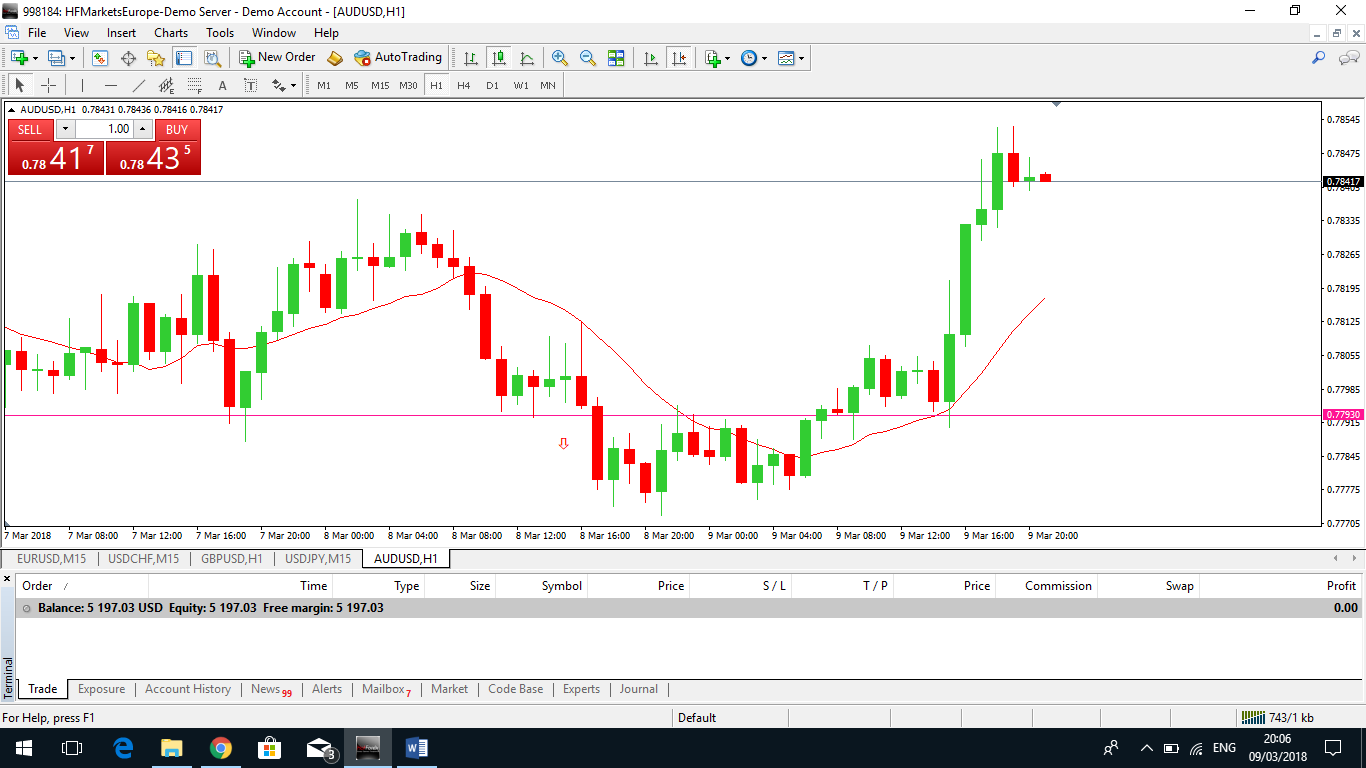Open the News tab
Image resolution: width=1366 pixels, height=768 pixels.
(271, 689)
